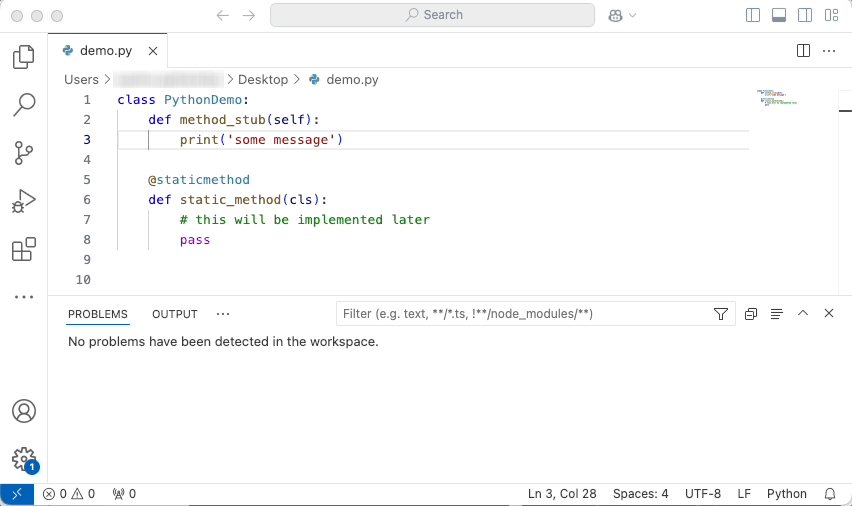Open the Manage gear settings icon

pyautogui.click(x=24, y=459)
